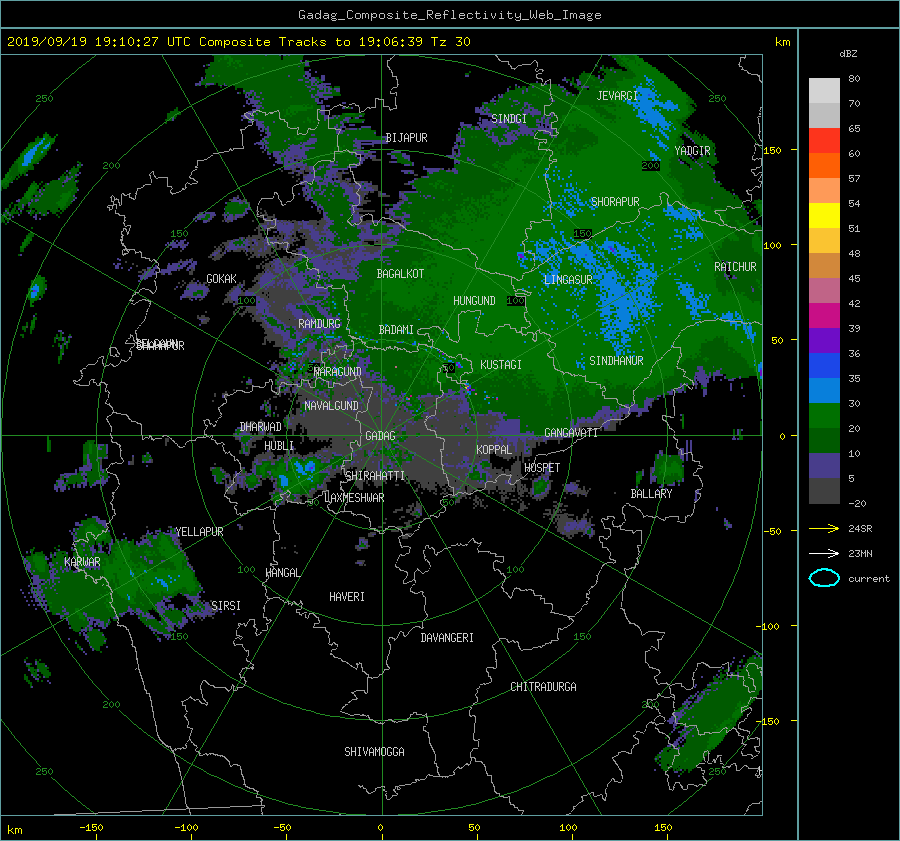Click the NAVALGUND city label
Screen dimensions: 900x841
(331, 406)
